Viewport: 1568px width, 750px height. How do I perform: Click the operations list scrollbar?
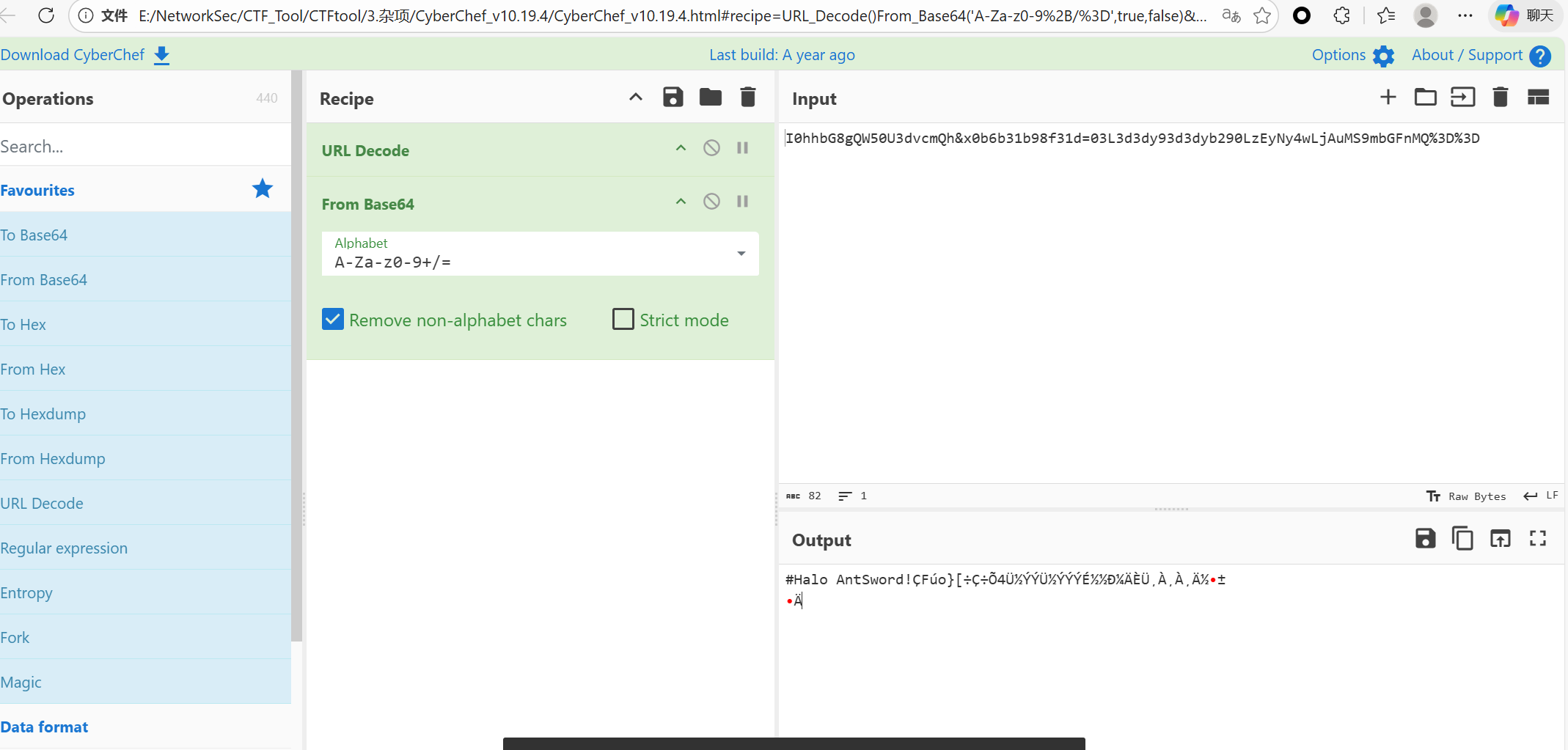[x=296, y=356]
